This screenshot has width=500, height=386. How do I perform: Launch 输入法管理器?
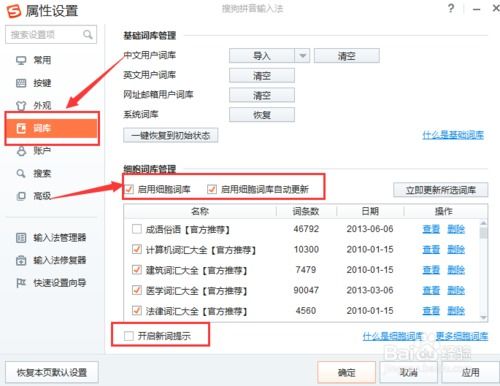51,238
